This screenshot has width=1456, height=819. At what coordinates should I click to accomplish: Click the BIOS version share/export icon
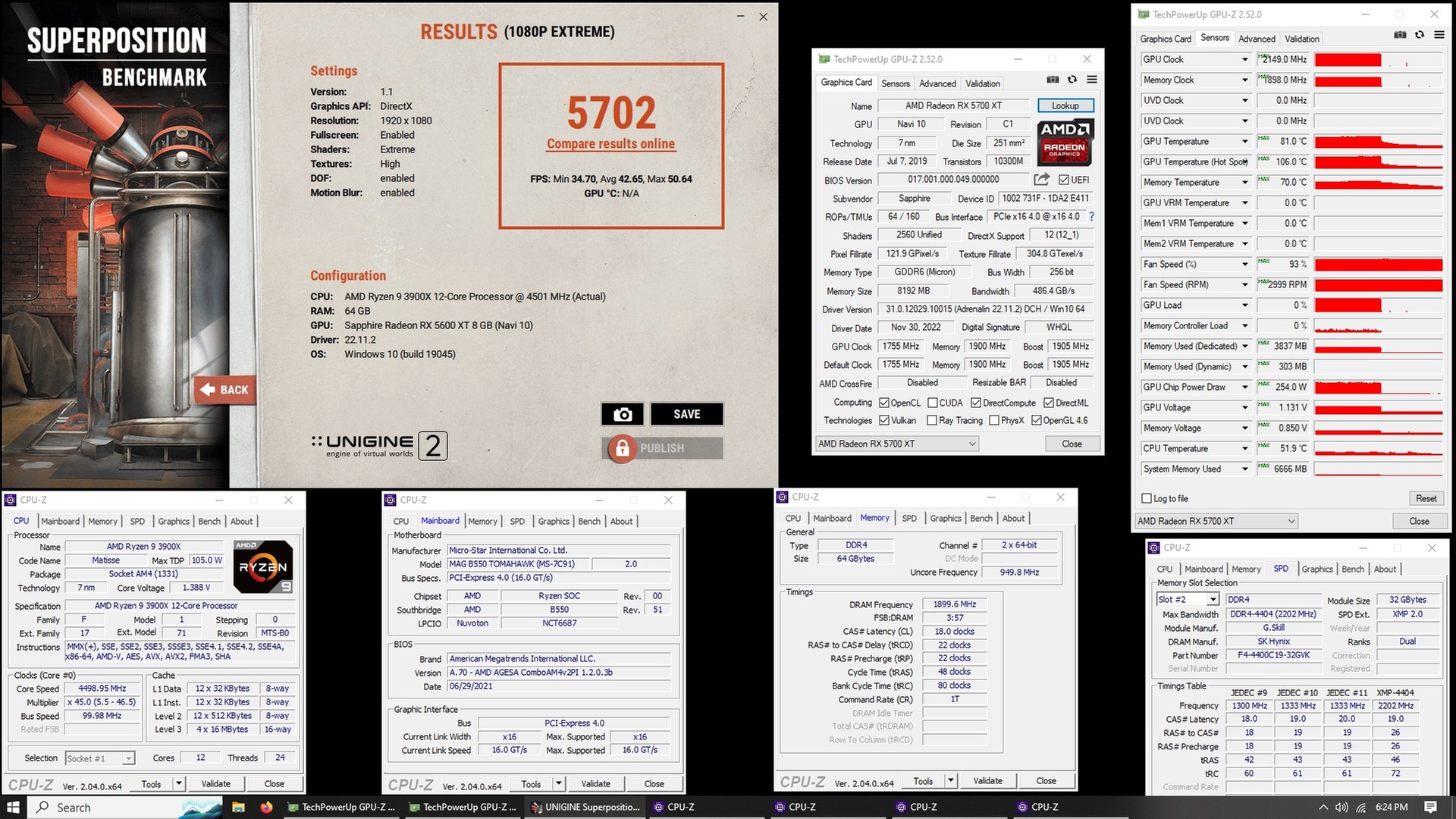pyautogui.click(x=1042, y=179)
